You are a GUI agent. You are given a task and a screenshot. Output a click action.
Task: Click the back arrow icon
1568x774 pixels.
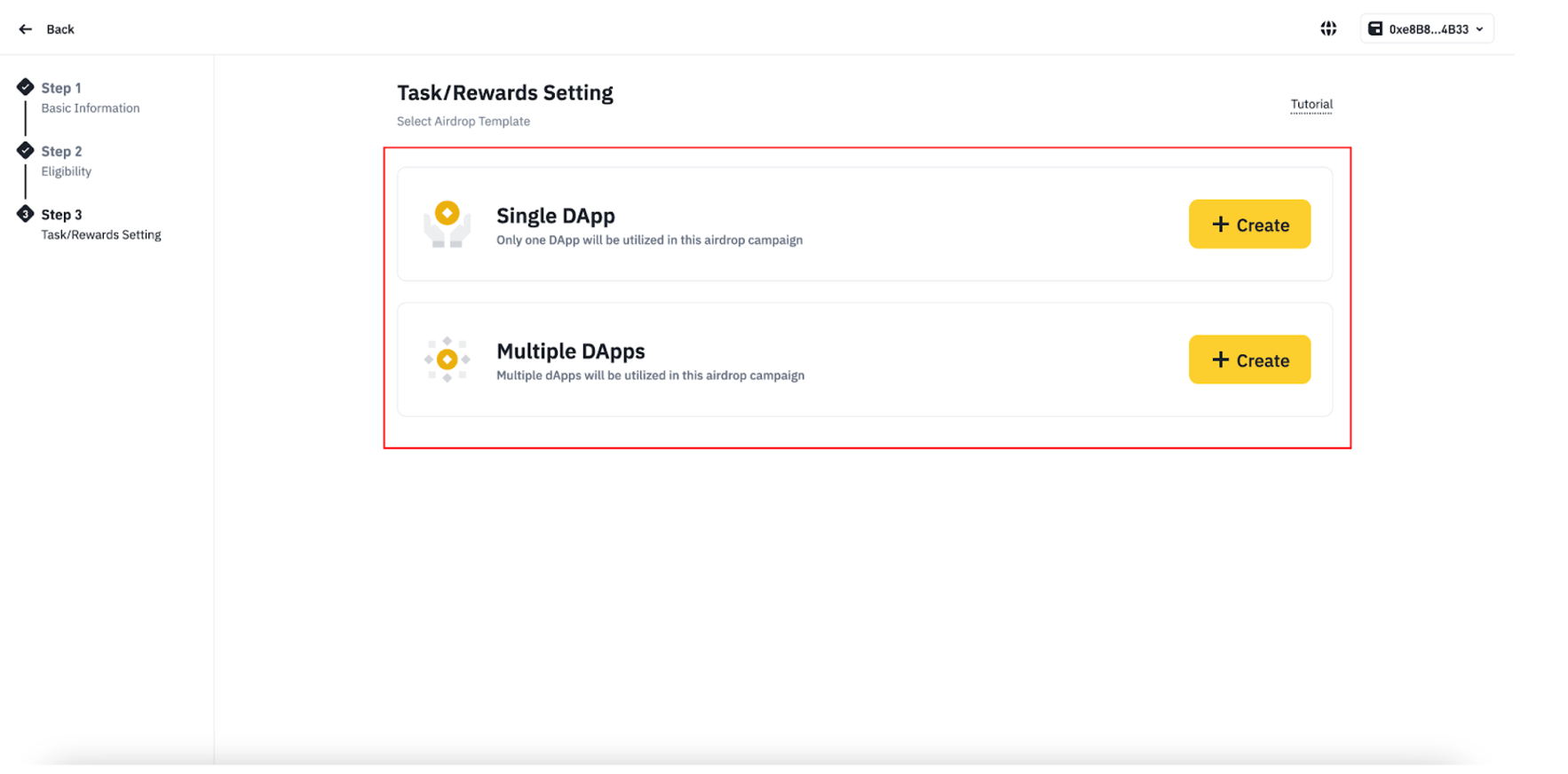[26, 29]
